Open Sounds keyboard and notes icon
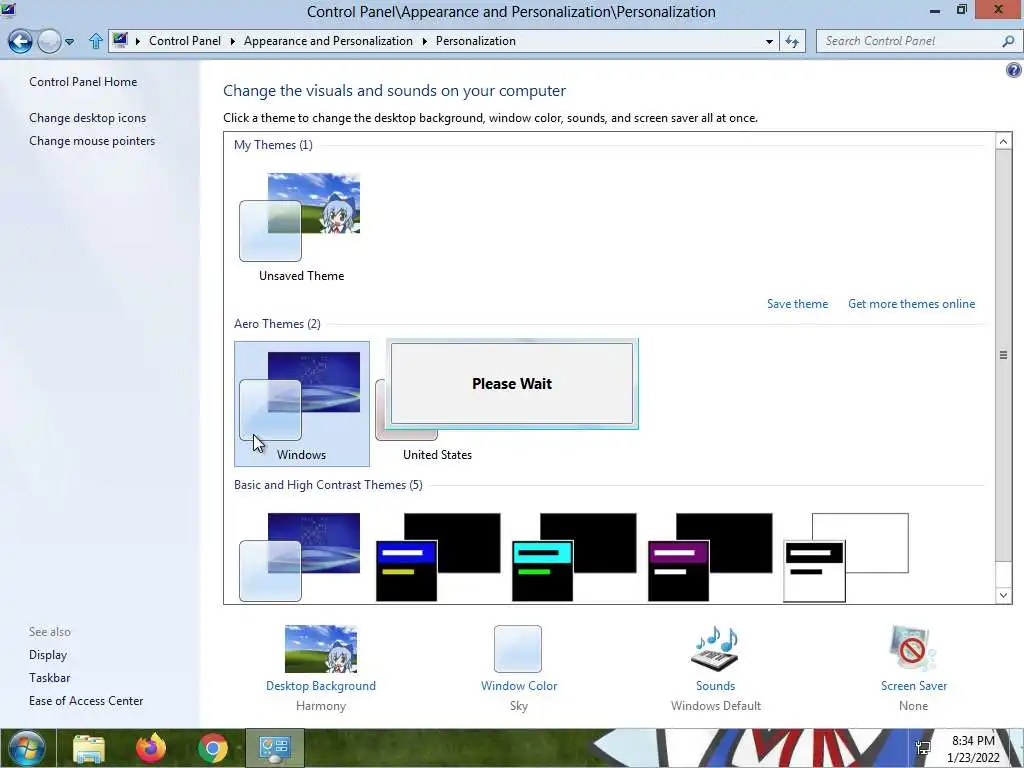 pyautogui.click(x=715, y=649)
